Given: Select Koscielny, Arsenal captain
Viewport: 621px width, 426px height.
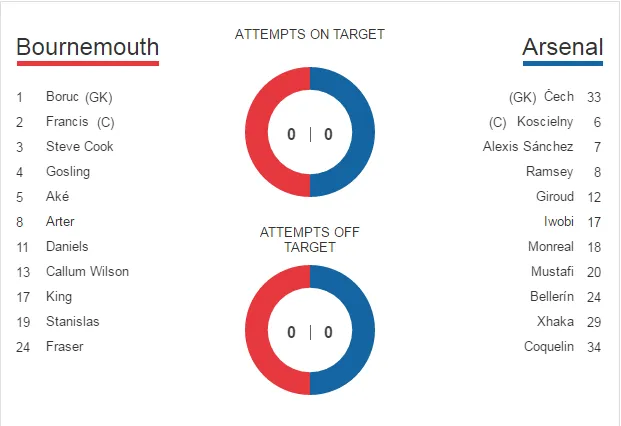Looking at the screenshot, I should click(x=545, y=122).
